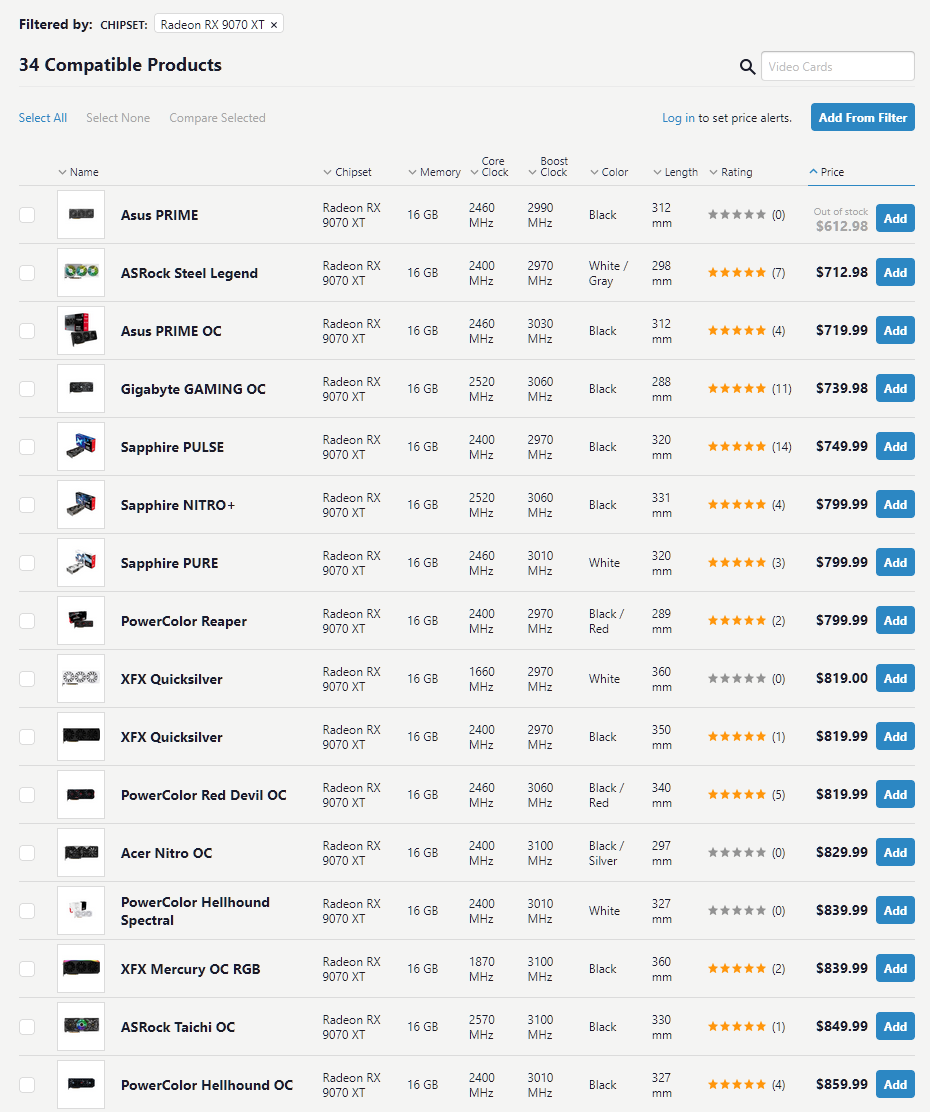Open the ASRock Steel Legend thumbnail
This screenshot has height=1112, width=930.
(81, 272)
